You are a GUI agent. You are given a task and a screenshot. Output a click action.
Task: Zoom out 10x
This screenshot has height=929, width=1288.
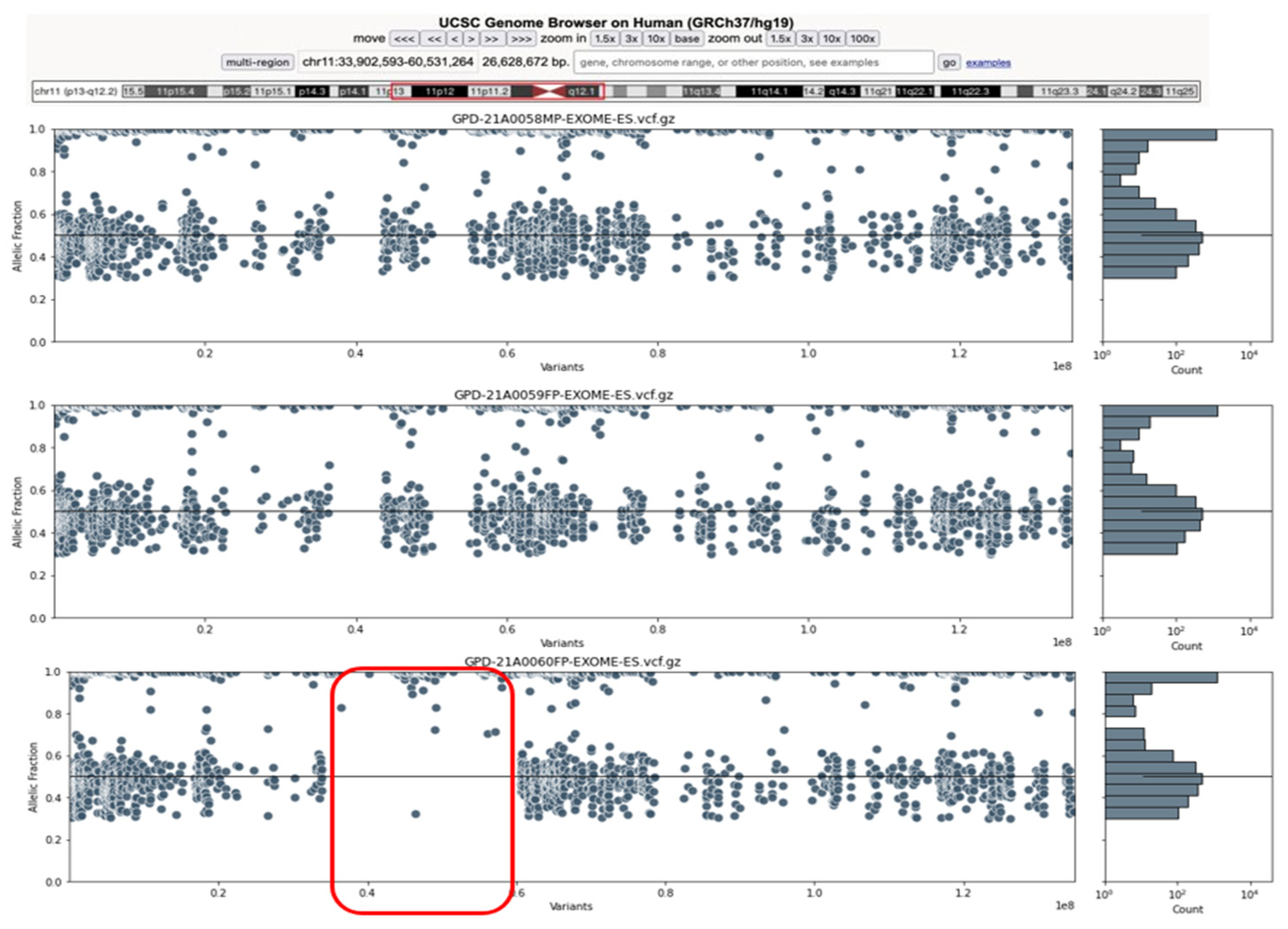(831, 39)
